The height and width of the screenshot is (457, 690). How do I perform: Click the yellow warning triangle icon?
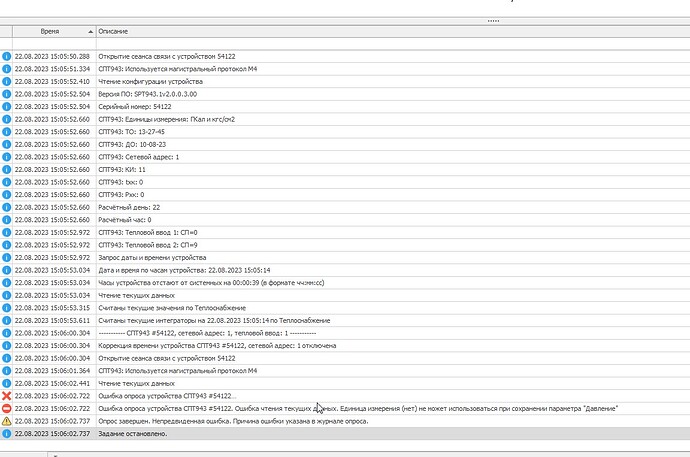[x=7, y=421]
